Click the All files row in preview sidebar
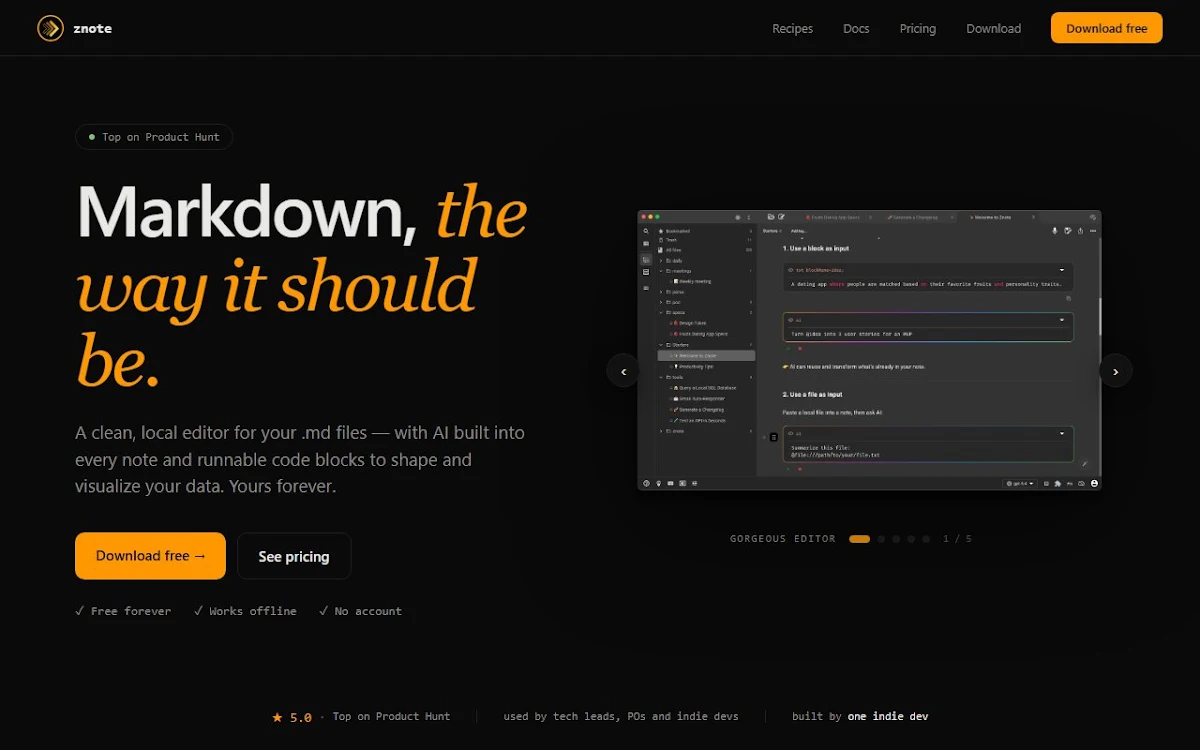Screen dimensions: 1200x750 [x=705, y=250]
